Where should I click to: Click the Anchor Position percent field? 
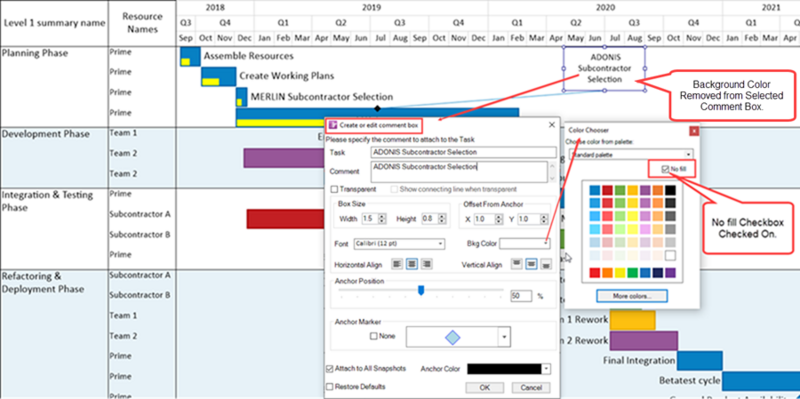(521, 296)
